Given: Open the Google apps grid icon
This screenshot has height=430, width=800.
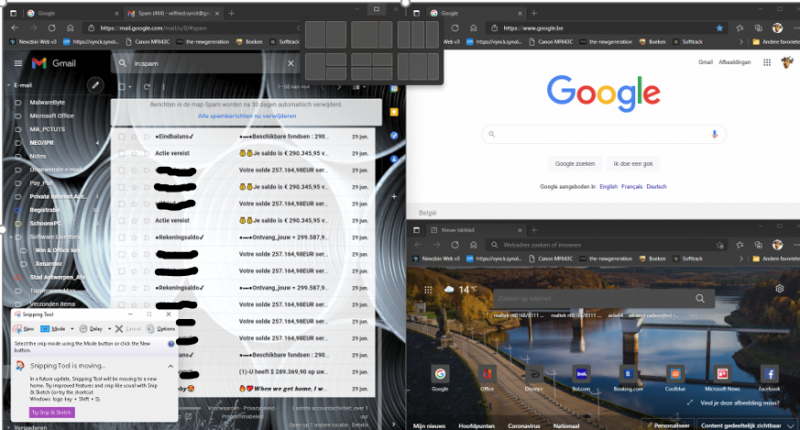Looking at the screenshot, I should pyautogui.click(x=765, y=62).
